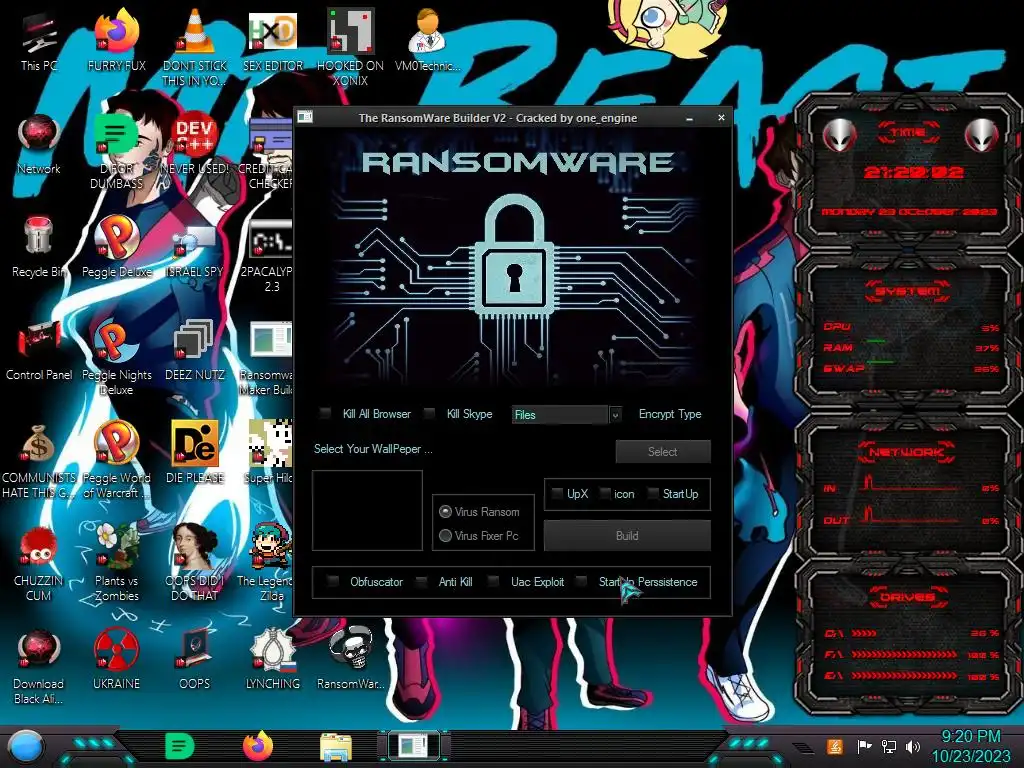
Task: Enable the Obfuscator checkbox
Action: pyautogui.click(x=333, y=581)
